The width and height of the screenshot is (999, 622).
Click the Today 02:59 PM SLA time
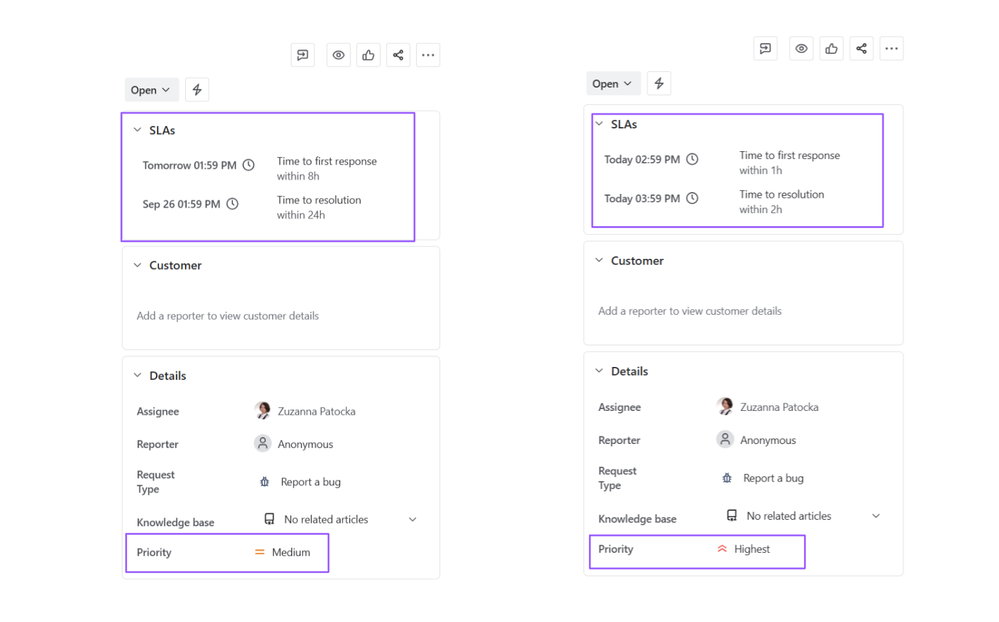pos(642,159)
